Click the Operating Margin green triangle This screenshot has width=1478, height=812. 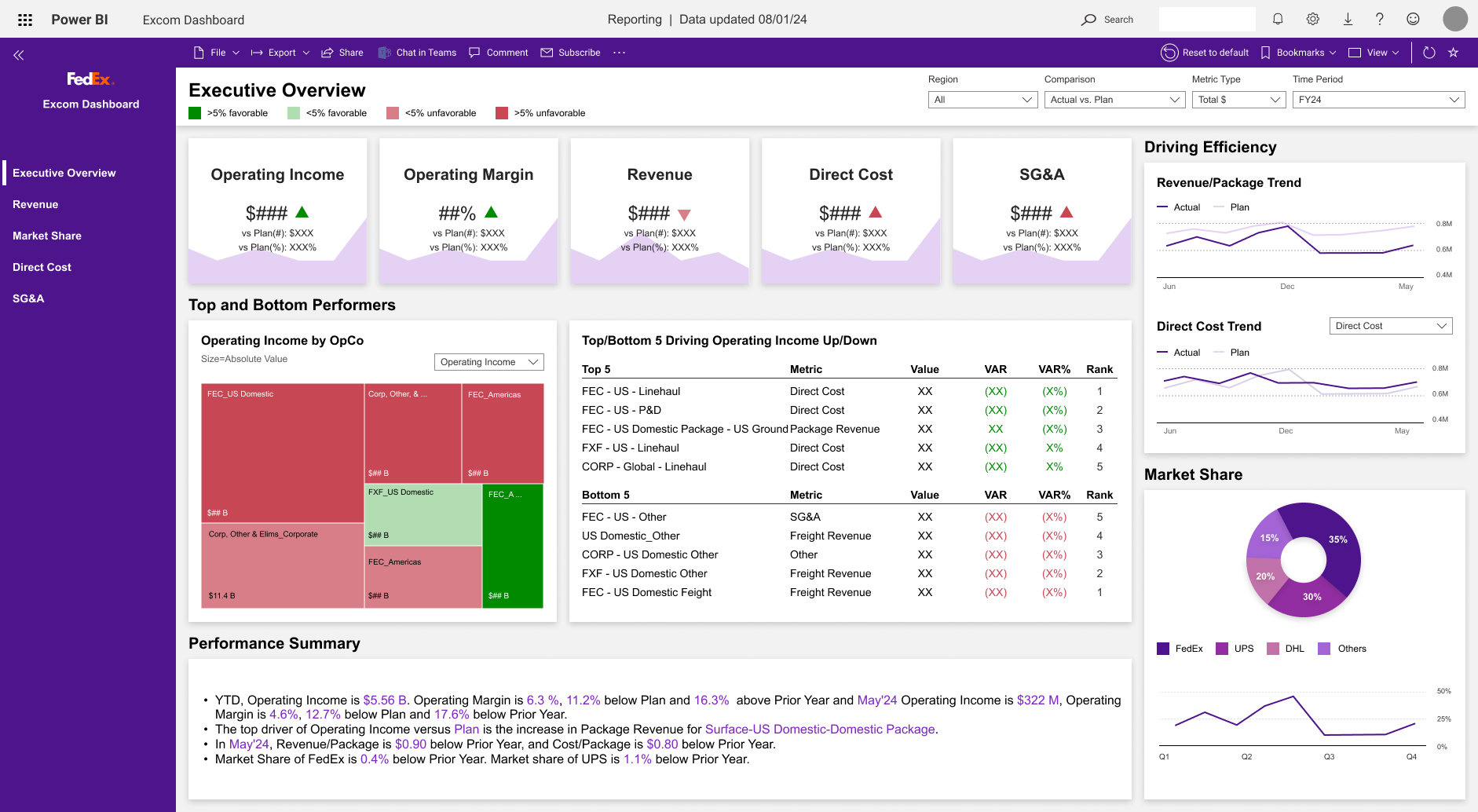click(492, 212)
